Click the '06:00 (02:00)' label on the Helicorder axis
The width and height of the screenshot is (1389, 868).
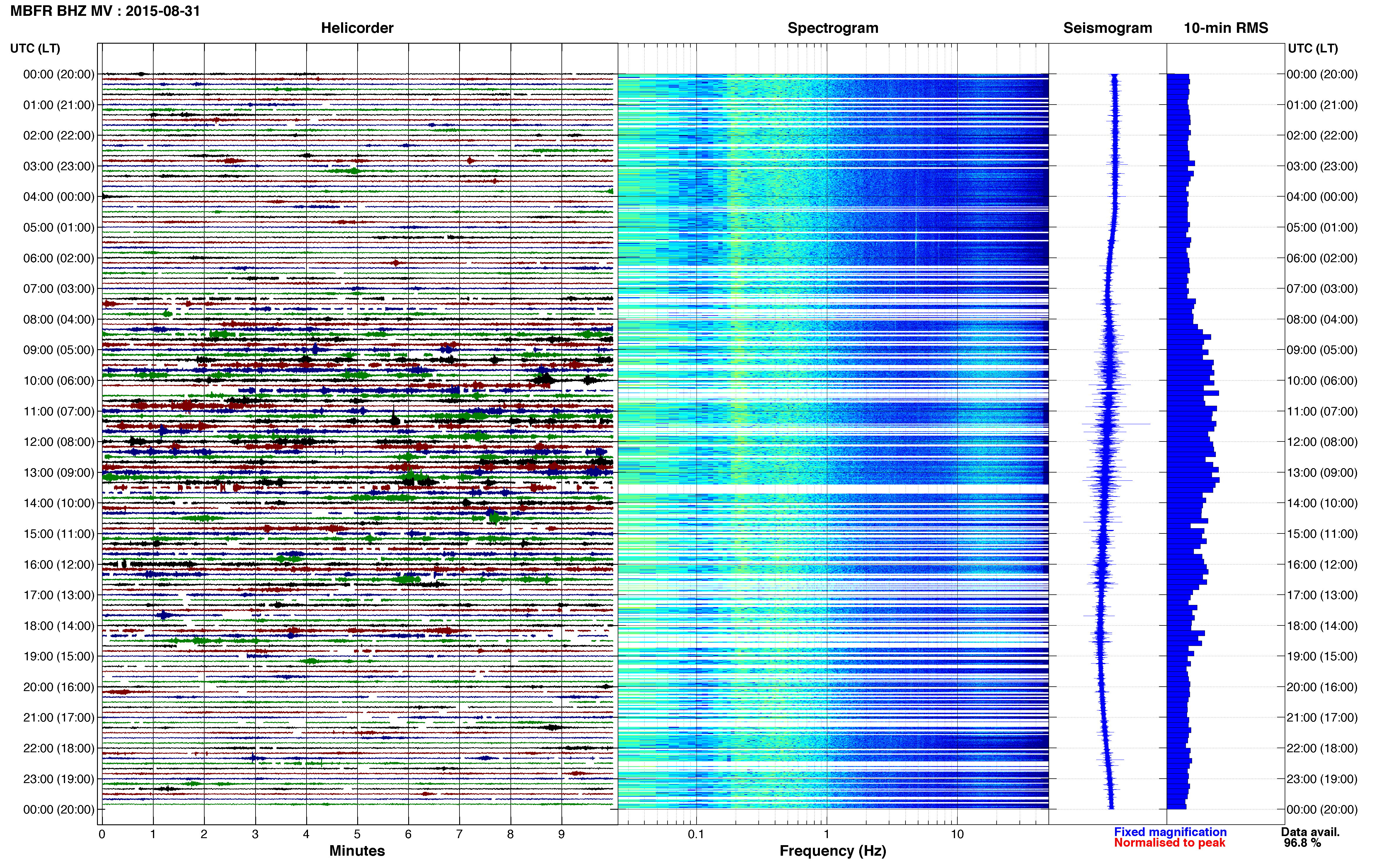[x=59, y=258]
